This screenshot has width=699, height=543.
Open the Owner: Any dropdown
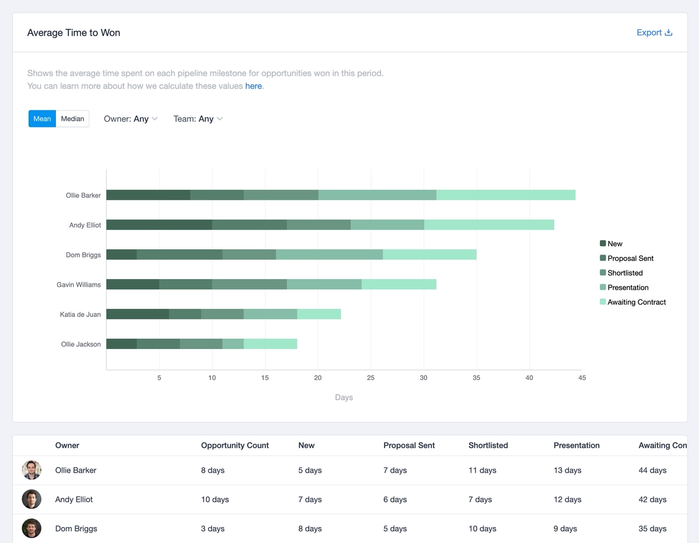pyautogui.click(x=131, y=119)
